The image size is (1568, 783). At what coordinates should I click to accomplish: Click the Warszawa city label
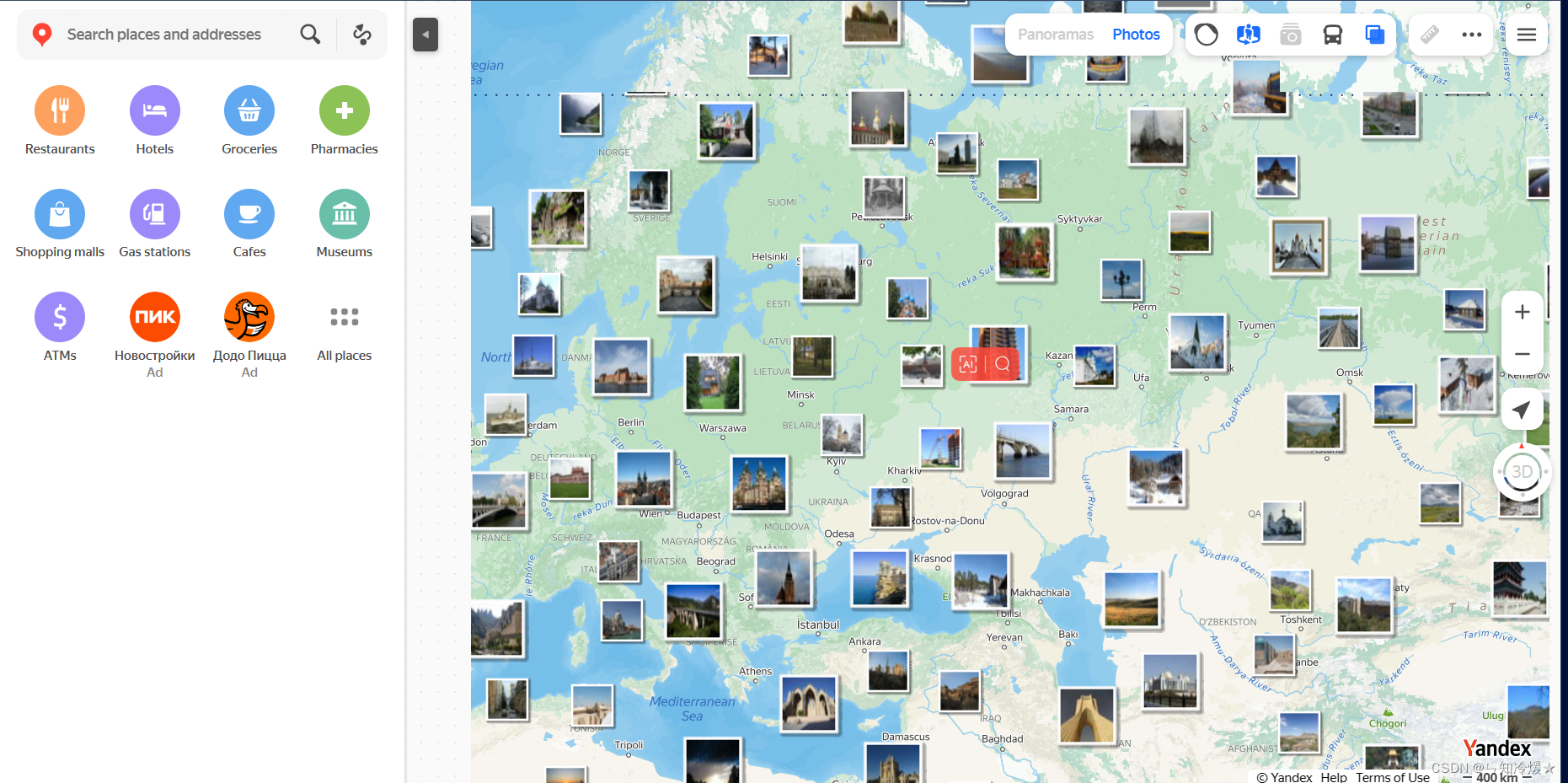click(722, 427)
